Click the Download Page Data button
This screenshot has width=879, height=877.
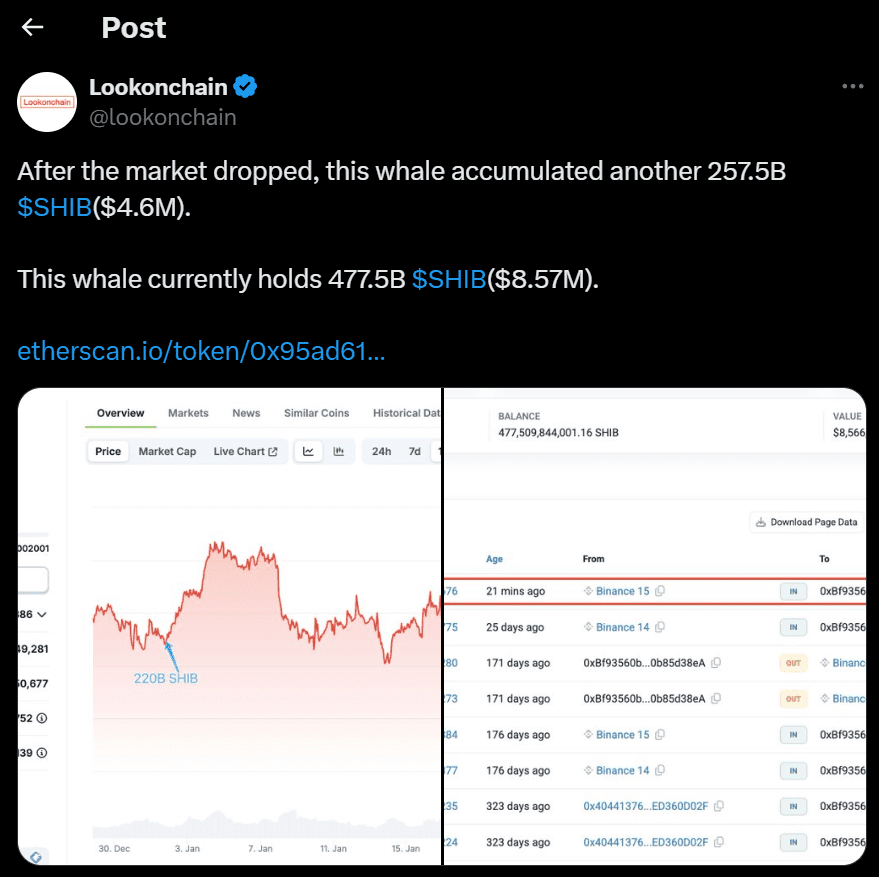coord(806,521)
